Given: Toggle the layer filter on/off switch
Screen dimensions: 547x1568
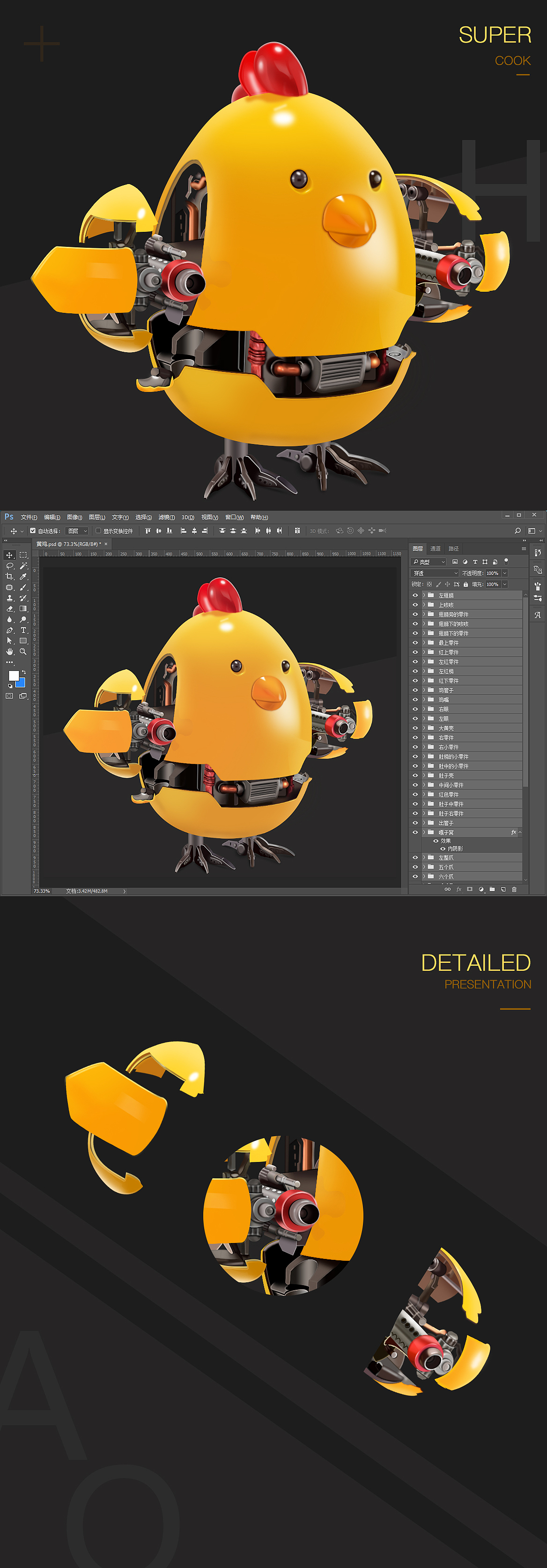Looking at the screenshot, I should (x=506, y=561).
